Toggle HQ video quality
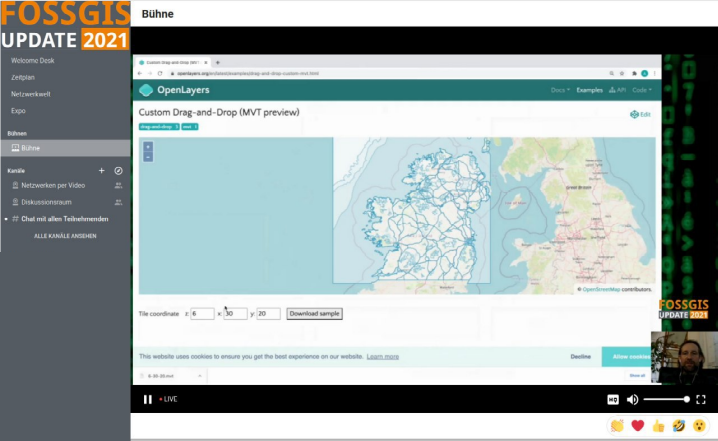Viewport: 718px width, 441px height. (613, 400)
